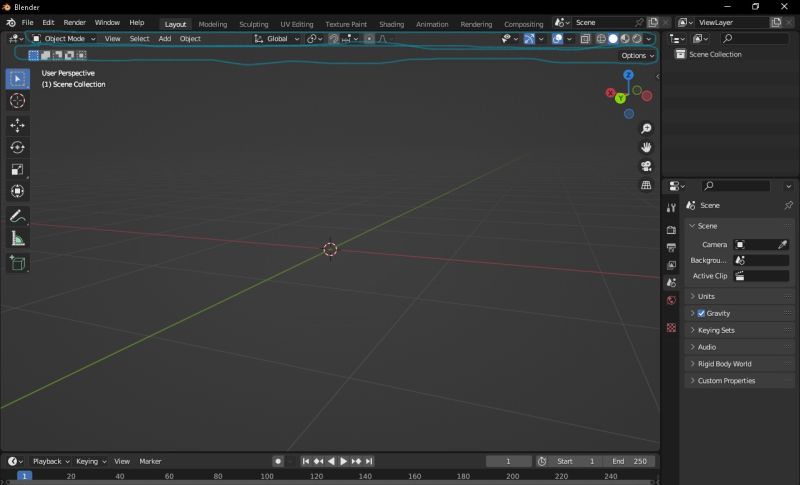800x485 pixels.
Task: Expand the Custom Properties panel
Action: tap(739, 381)
